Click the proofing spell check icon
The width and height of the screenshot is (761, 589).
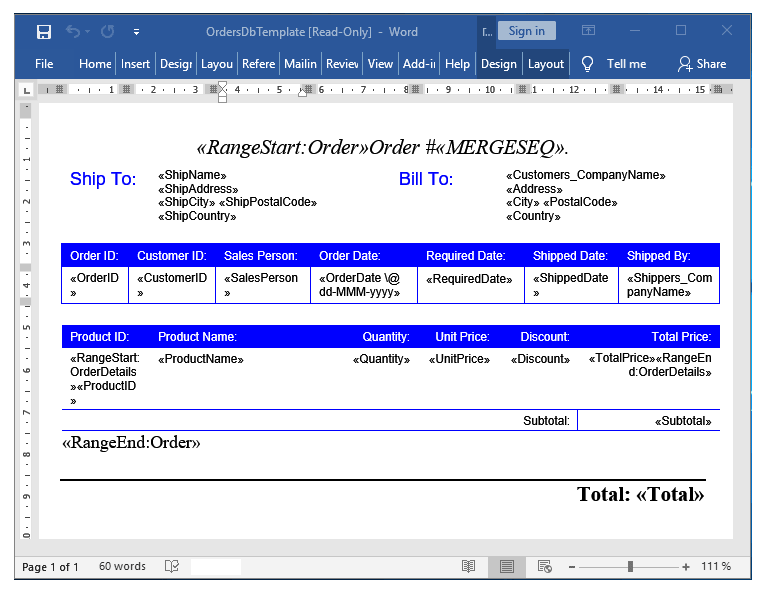coord(172,566)
